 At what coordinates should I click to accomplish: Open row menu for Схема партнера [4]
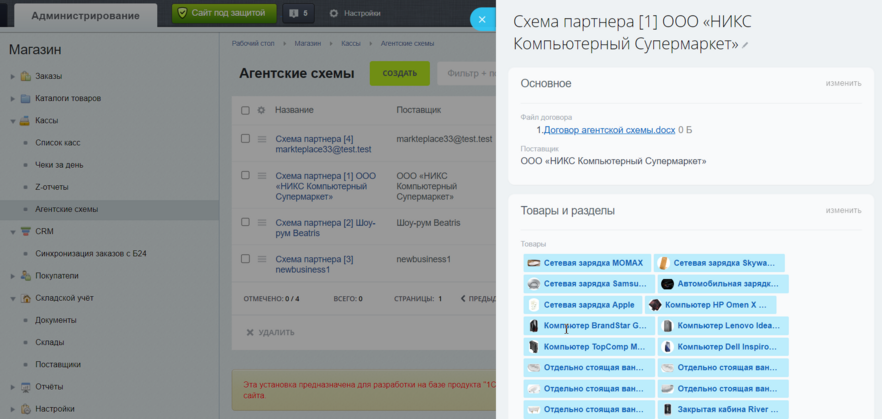(262, 139)
